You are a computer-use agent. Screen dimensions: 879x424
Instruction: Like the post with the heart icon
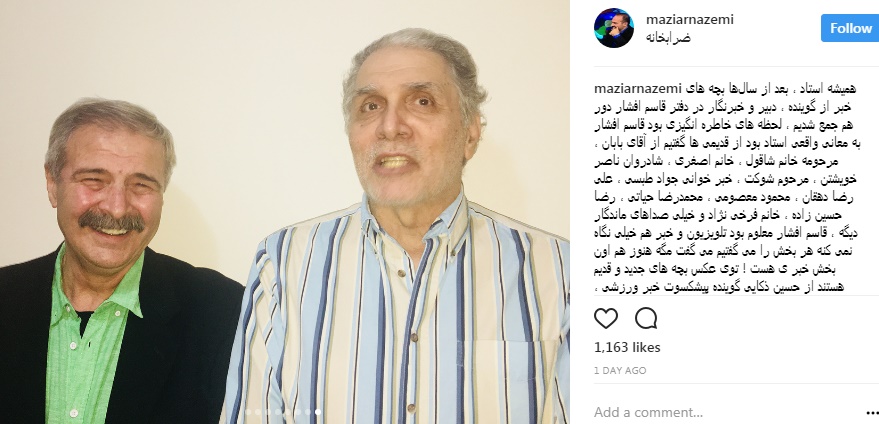click(x=605, y=319)
